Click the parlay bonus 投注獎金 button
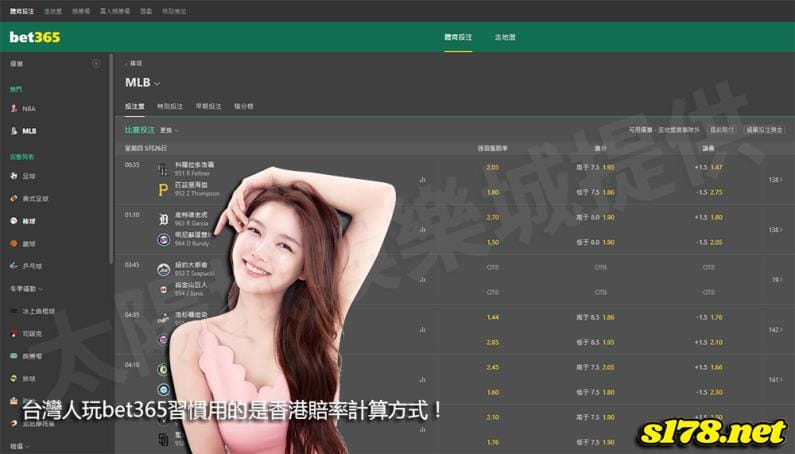 (x=764, y=130)
